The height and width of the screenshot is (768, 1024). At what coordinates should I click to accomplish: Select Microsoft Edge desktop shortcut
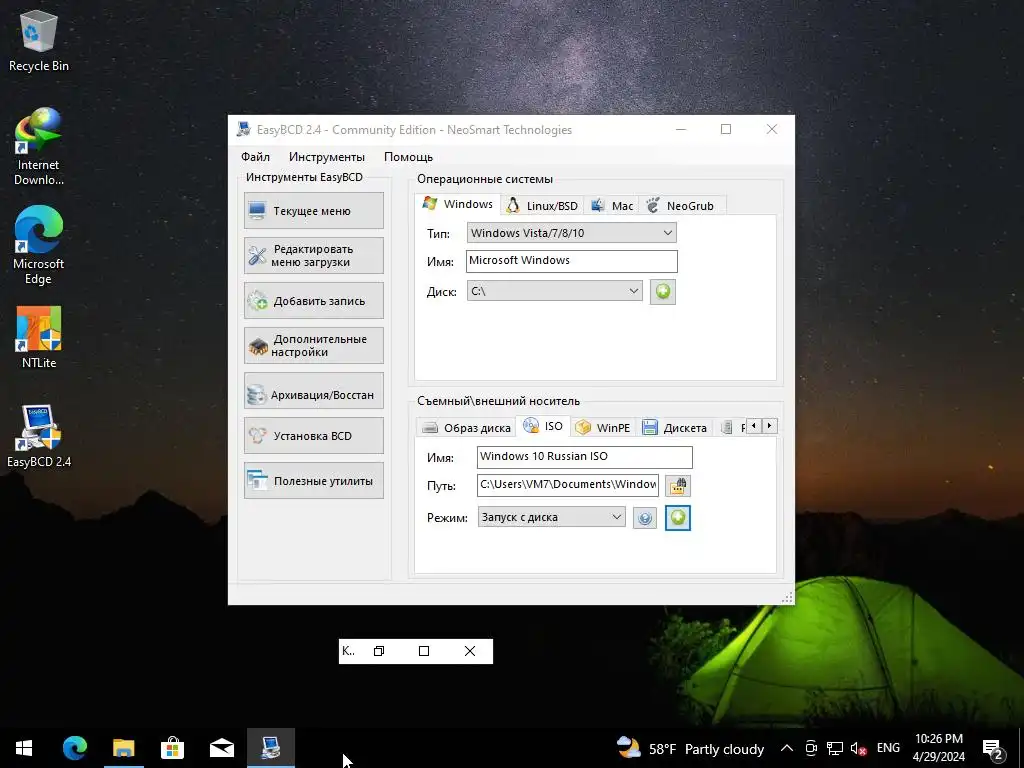pyautogui.click(x=39, y=246)
